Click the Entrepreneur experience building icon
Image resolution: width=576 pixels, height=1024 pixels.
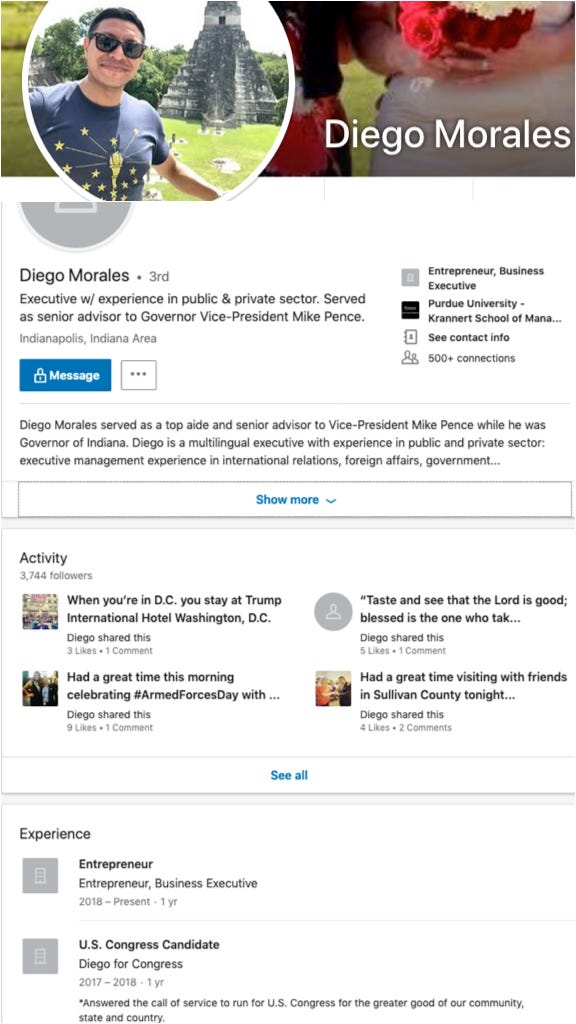pyautogui.click(x=40, y=876)
